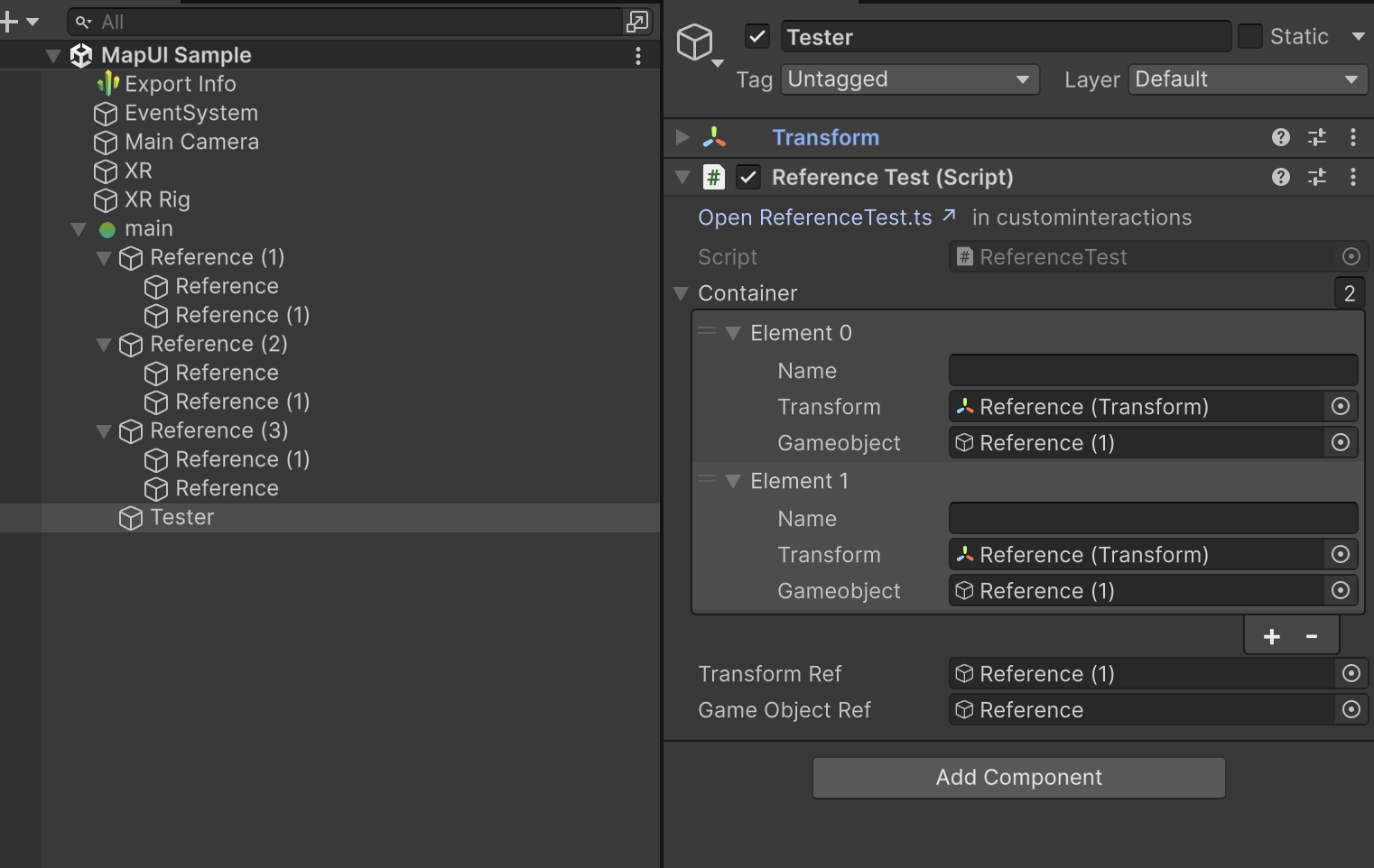
Task: Disable the Reference Test script checkbox
Action: click(748, 177)
